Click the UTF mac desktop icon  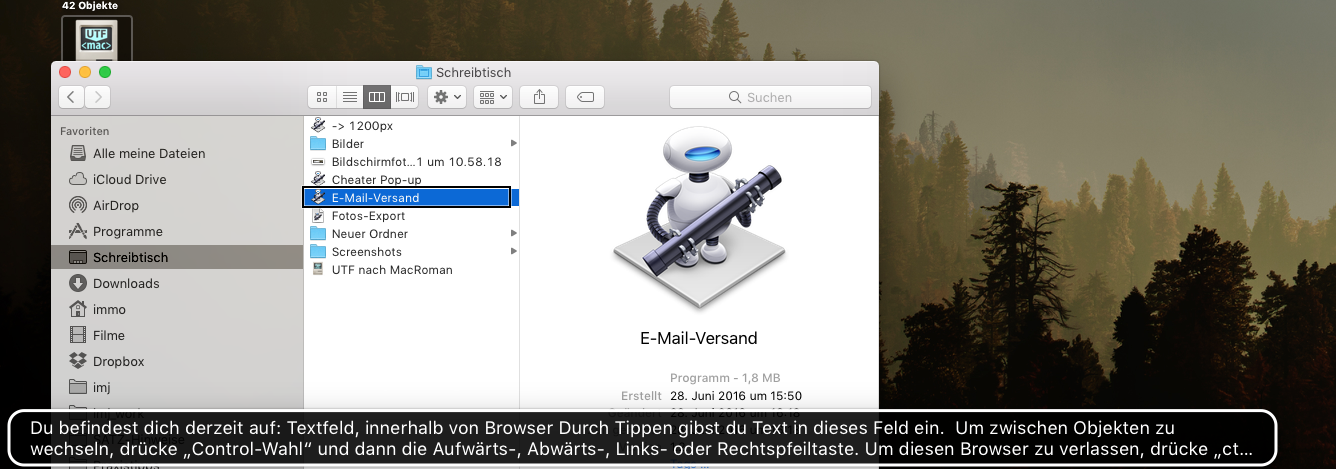tap(97, 39)
